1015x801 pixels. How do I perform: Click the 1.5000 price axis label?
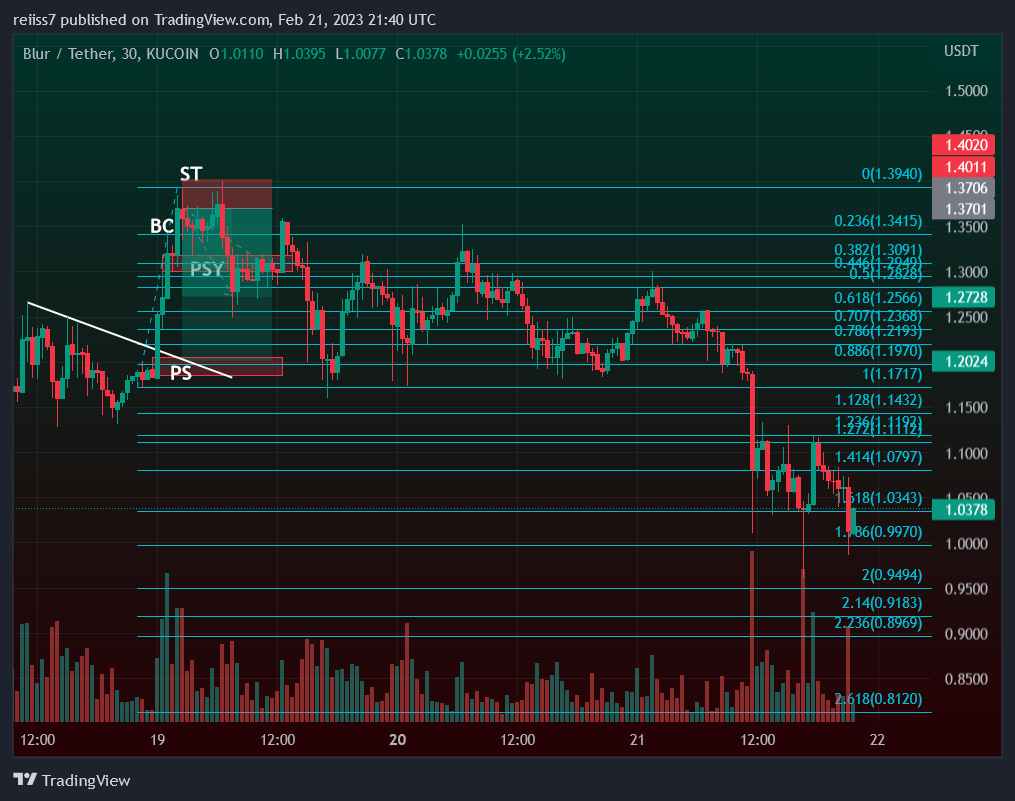(966, 91)
